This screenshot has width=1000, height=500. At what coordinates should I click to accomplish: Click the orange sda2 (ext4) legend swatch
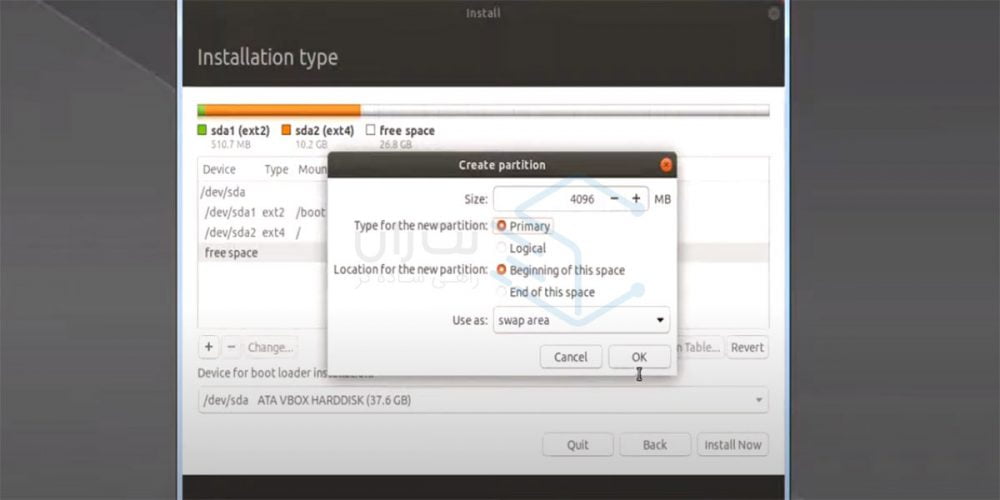pos(286,130)
